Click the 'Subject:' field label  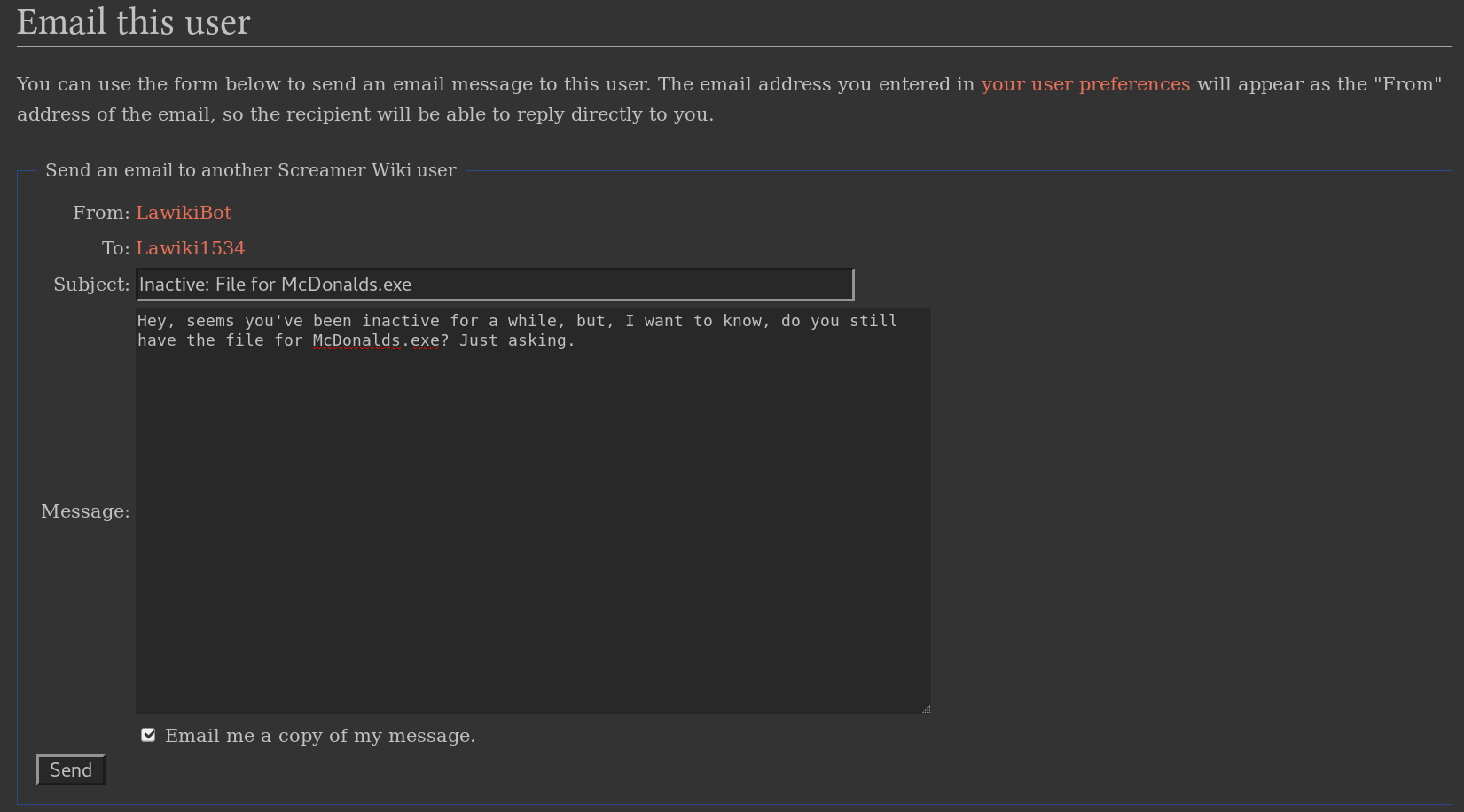91,285
